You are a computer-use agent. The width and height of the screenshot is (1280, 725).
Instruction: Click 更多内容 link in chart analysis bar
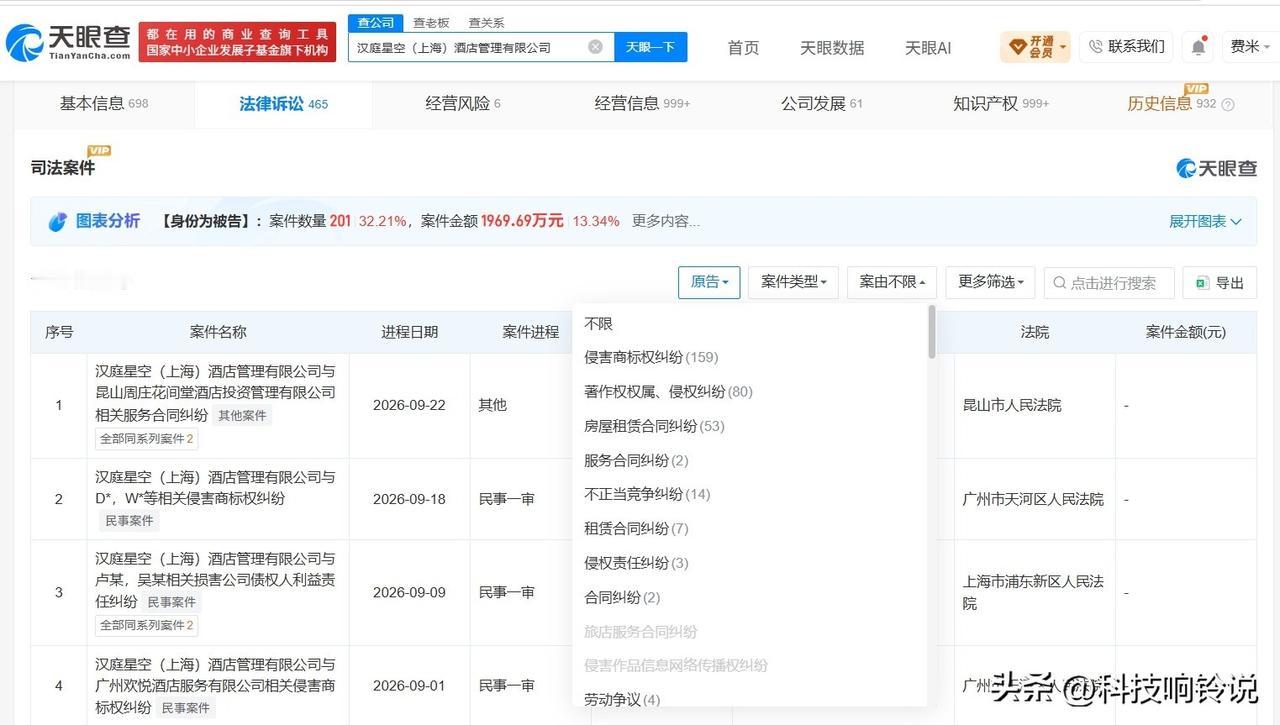tap(666, 221)
